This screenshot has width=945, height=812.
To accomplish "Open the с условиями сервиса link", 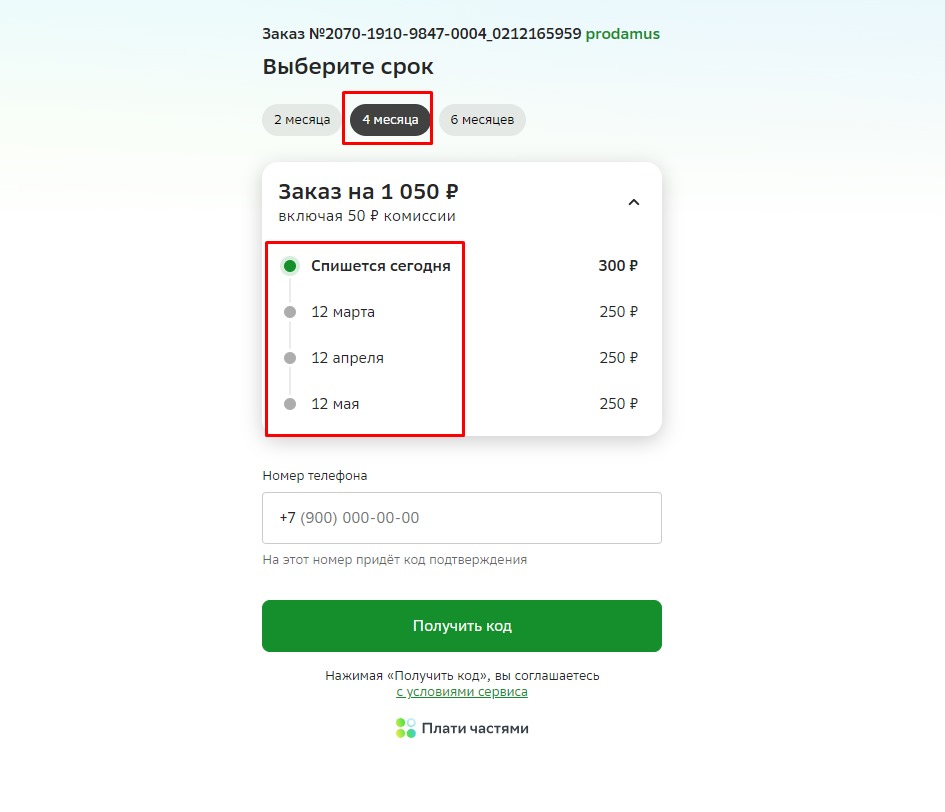I will [x=462, y=692].
